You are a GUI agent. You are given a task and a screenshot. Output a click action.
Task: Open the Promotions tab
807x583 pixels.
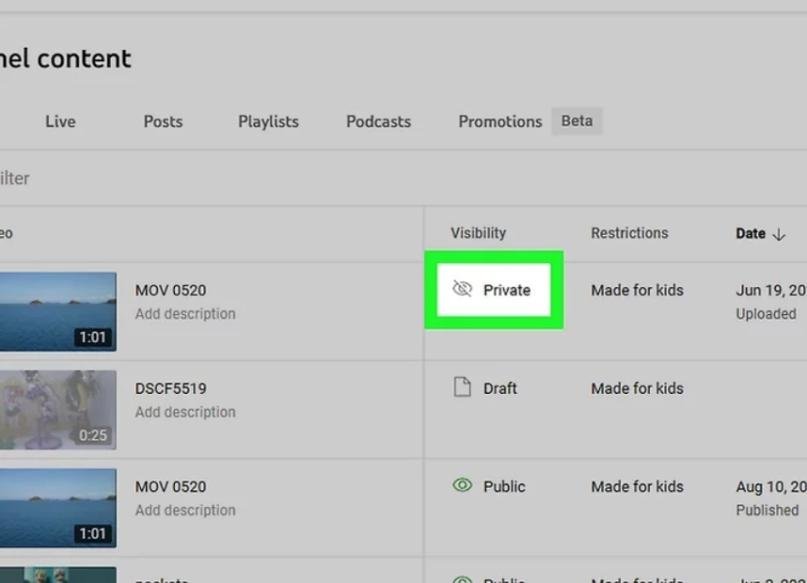click(500, 121)
